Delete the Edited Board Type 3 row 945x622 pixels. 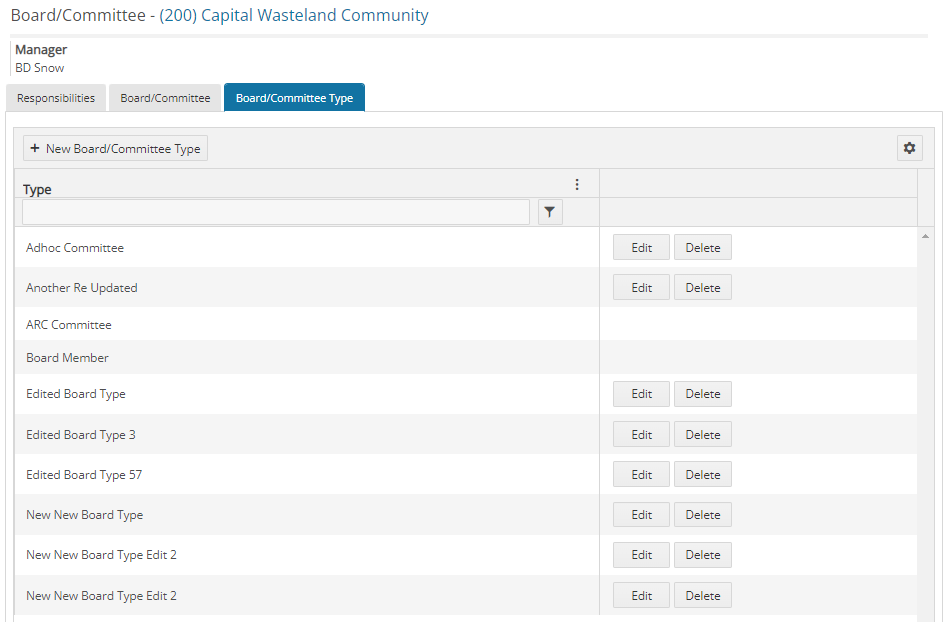pos(703,434)
